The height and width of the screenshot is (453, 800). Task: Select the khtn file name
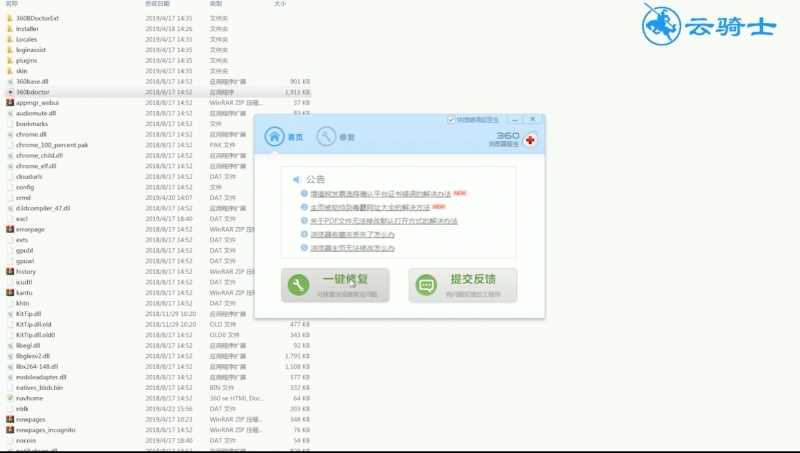tap(22, 303)
